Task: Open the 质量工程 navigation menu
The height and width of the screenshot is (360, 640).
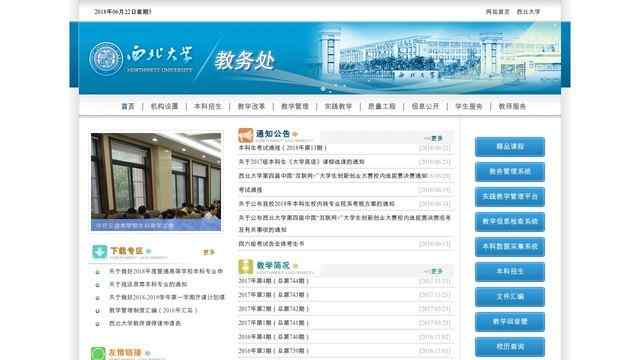Action: pos(382,107)
